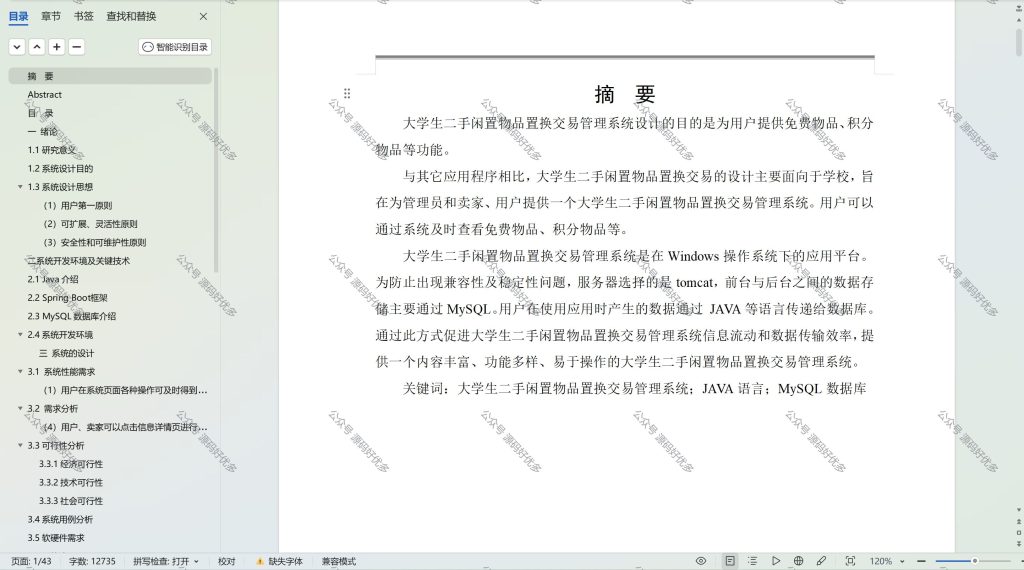Open the 查找和替换 tab
Image resolution: width=1024 pixels, height=570 pixels.
[x=131, y=16]
